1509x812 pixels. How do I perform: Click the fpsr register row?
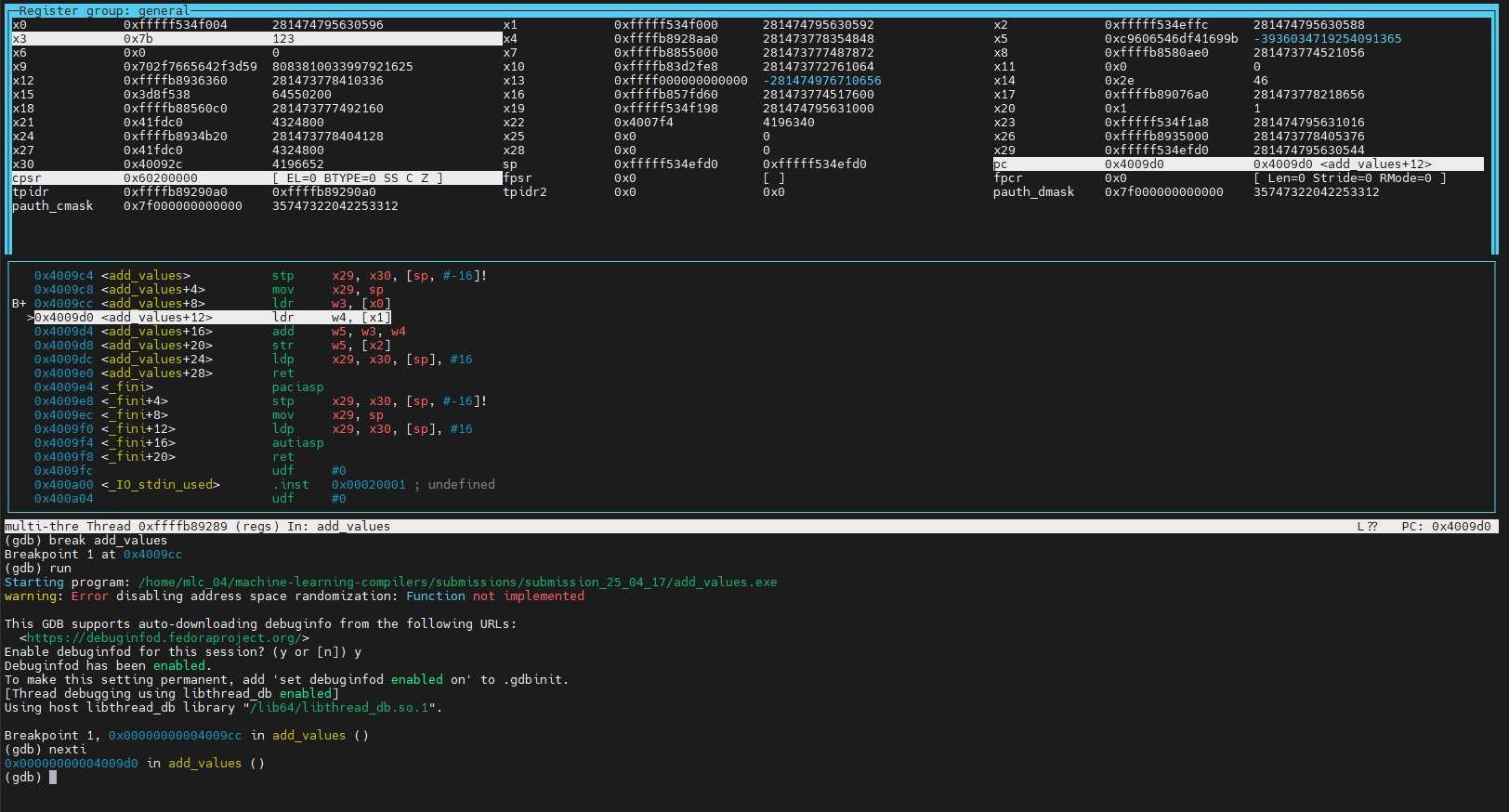pos(644,178)
